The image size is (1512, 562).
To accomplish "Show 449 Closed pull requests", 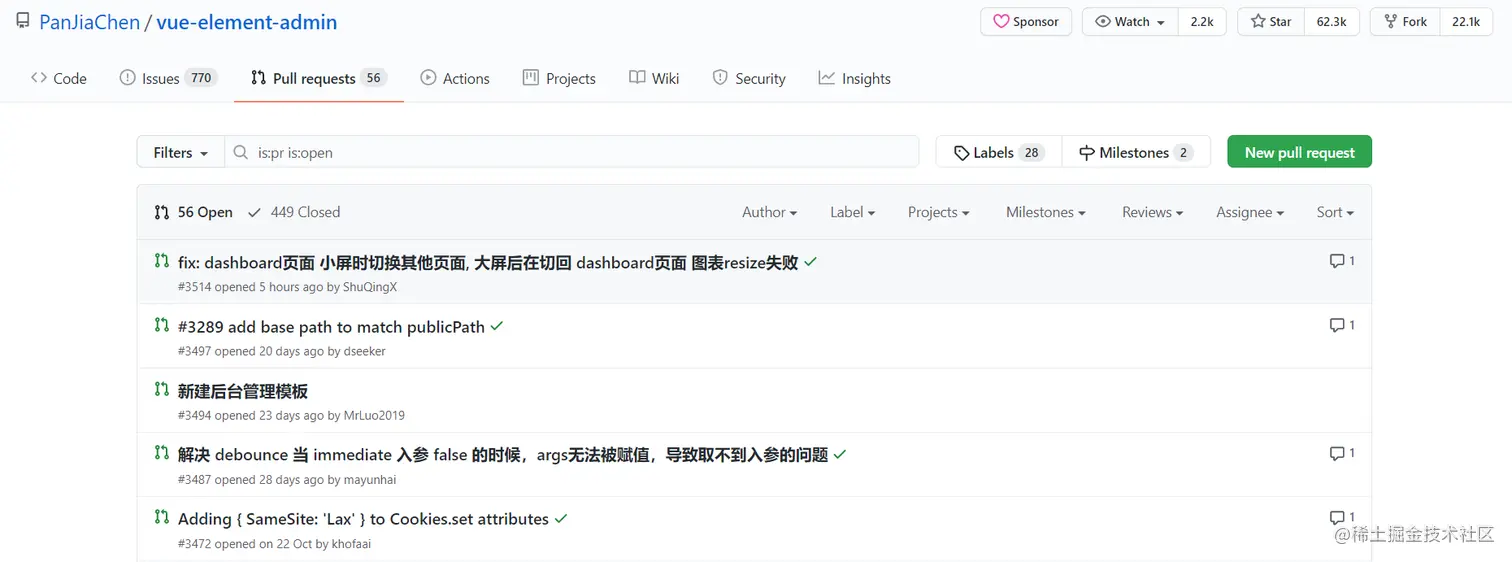I will (x=294, y=212).
